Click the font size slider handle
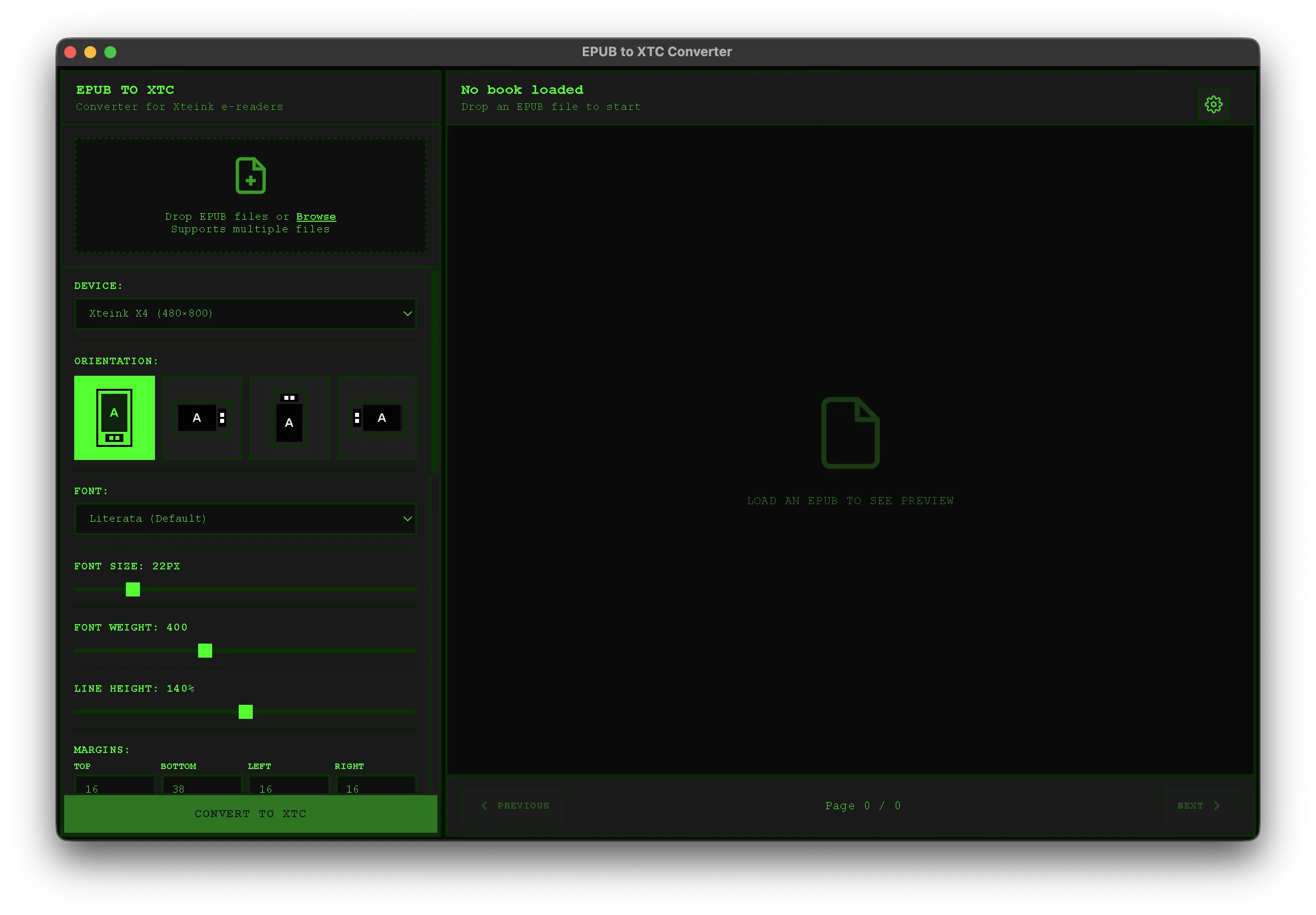The height and width of the screenshot is (915, 1316). (x=132, y=589)
